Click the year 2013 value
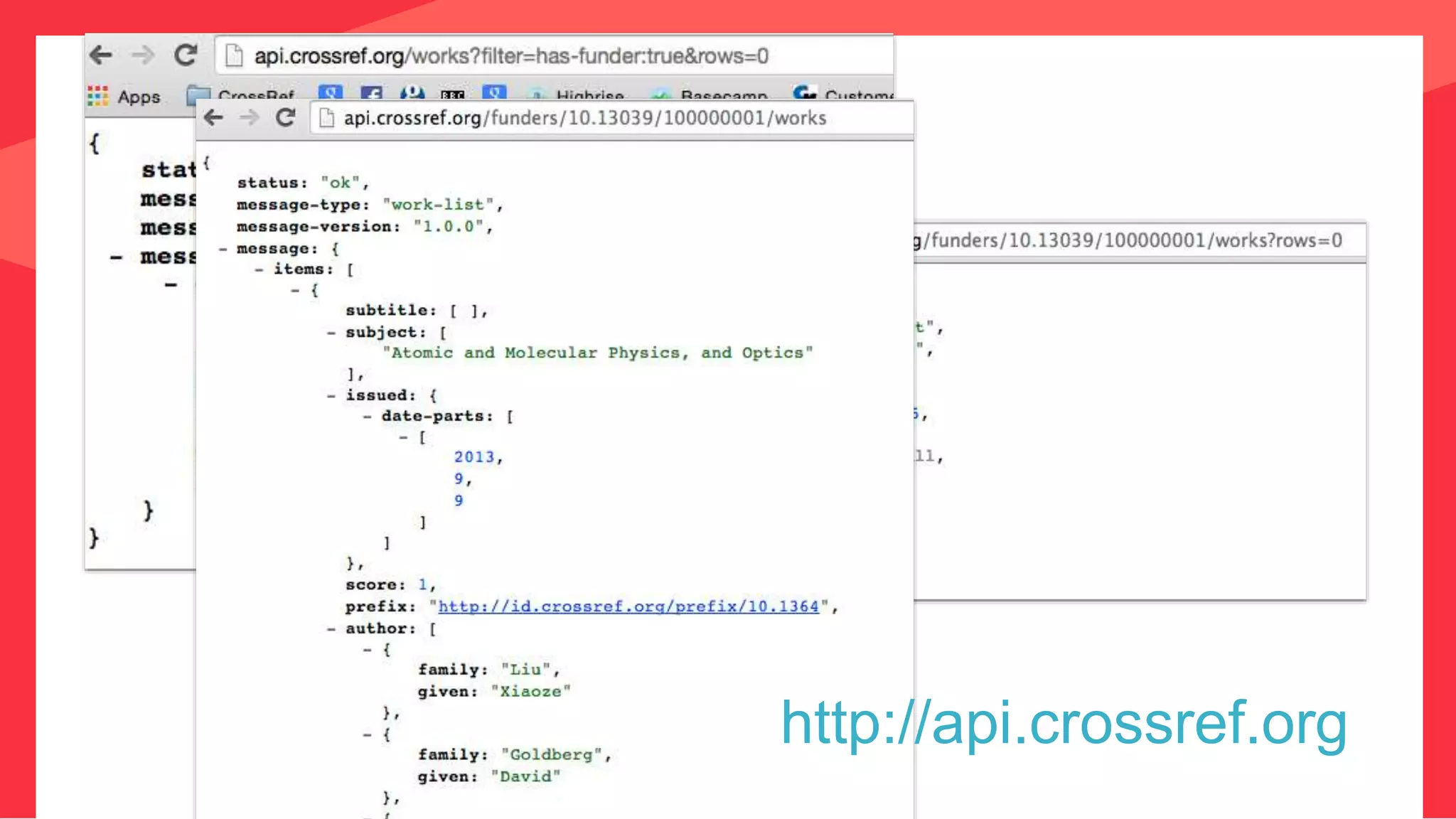 474,457
